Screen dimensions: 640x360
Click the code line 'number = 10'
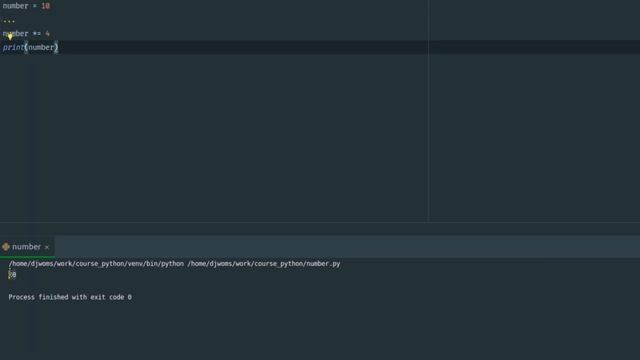(x=26, y=6)
